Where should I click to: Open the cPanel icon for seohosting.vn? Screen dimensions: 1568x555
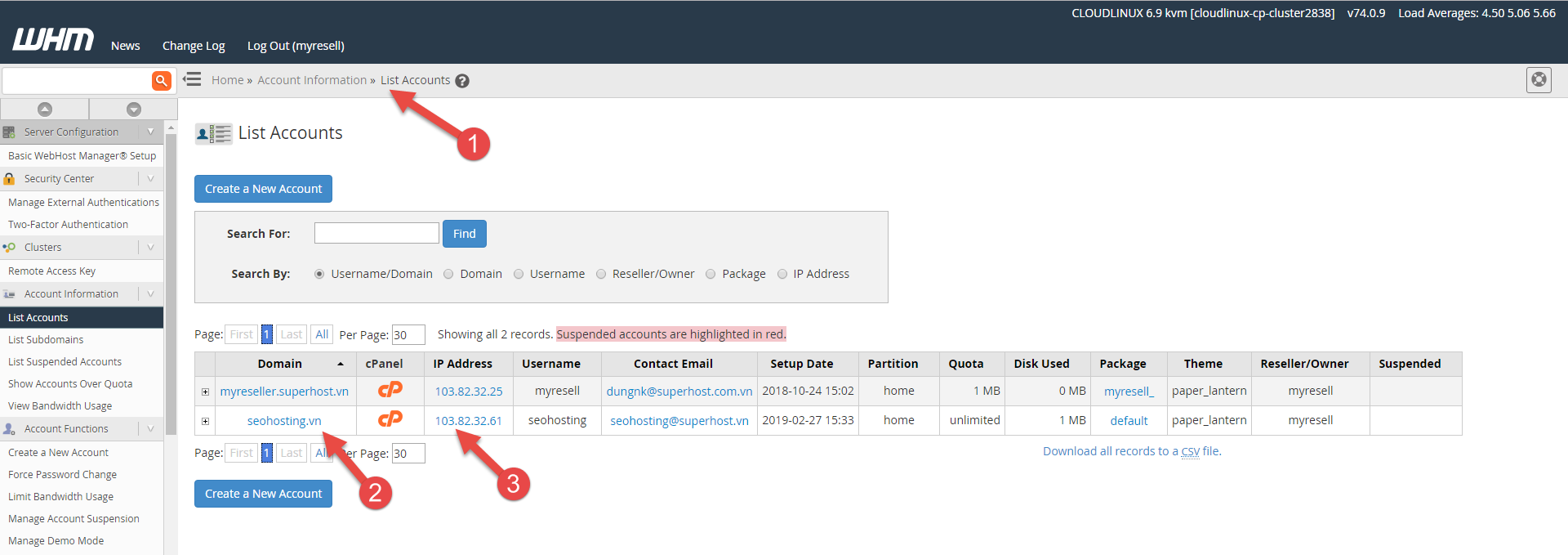pos(390,420)
